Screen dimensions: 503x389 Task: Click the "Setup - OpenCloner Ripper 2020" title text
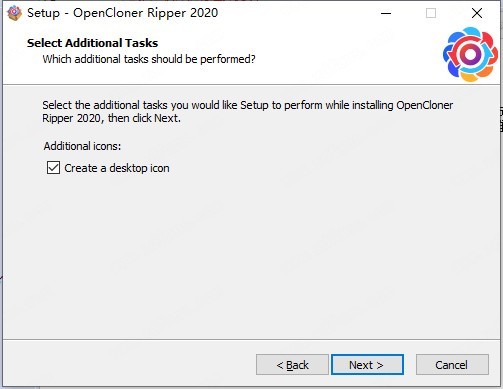[x=122, y=13]
